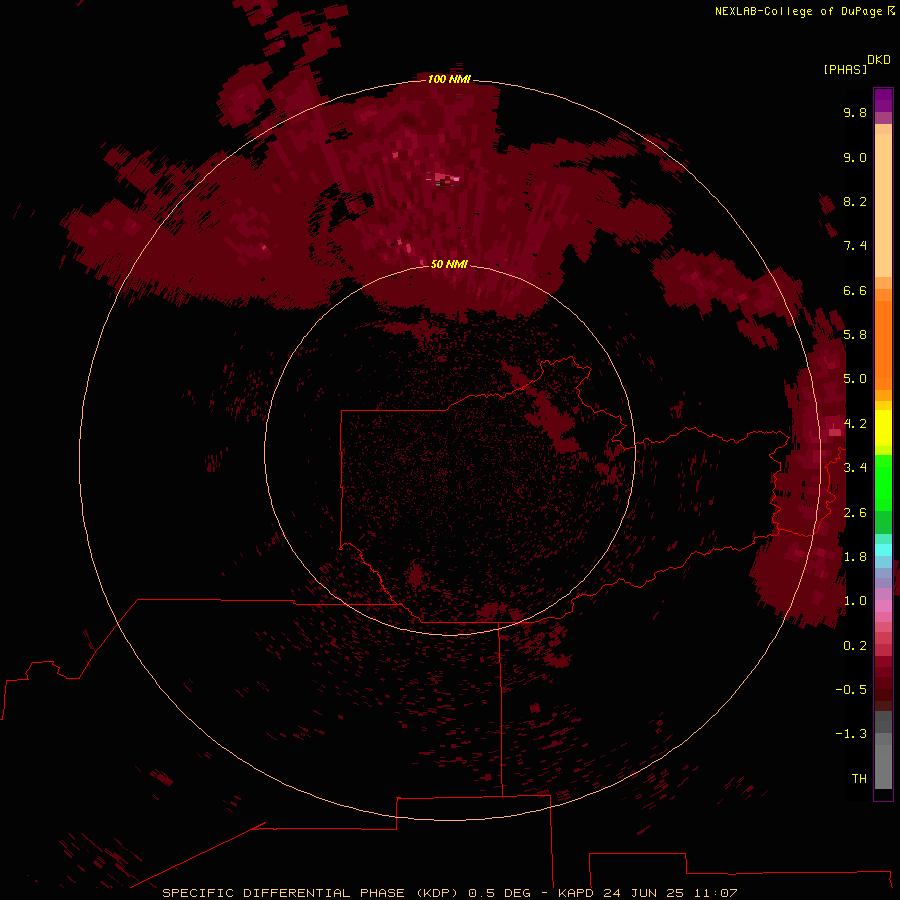900x900 pixels.
Task: Click the KAPD radar site identifier
Action: point(575,893)
